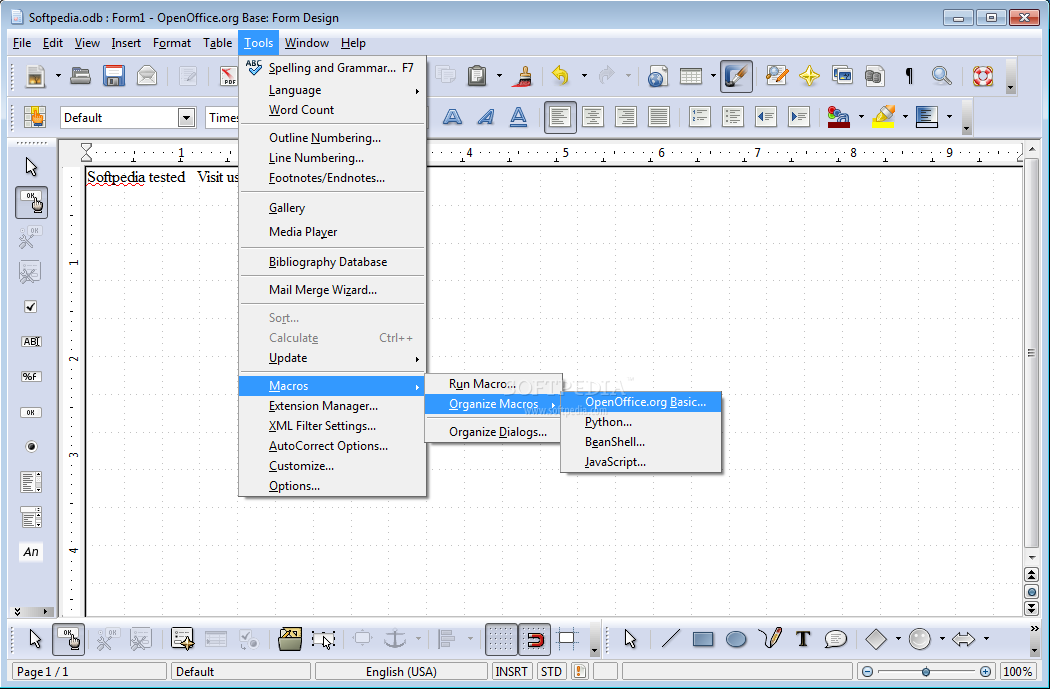
Task: Select OpenOffice.org Basic menu entry
Action: tap(642, 402)
